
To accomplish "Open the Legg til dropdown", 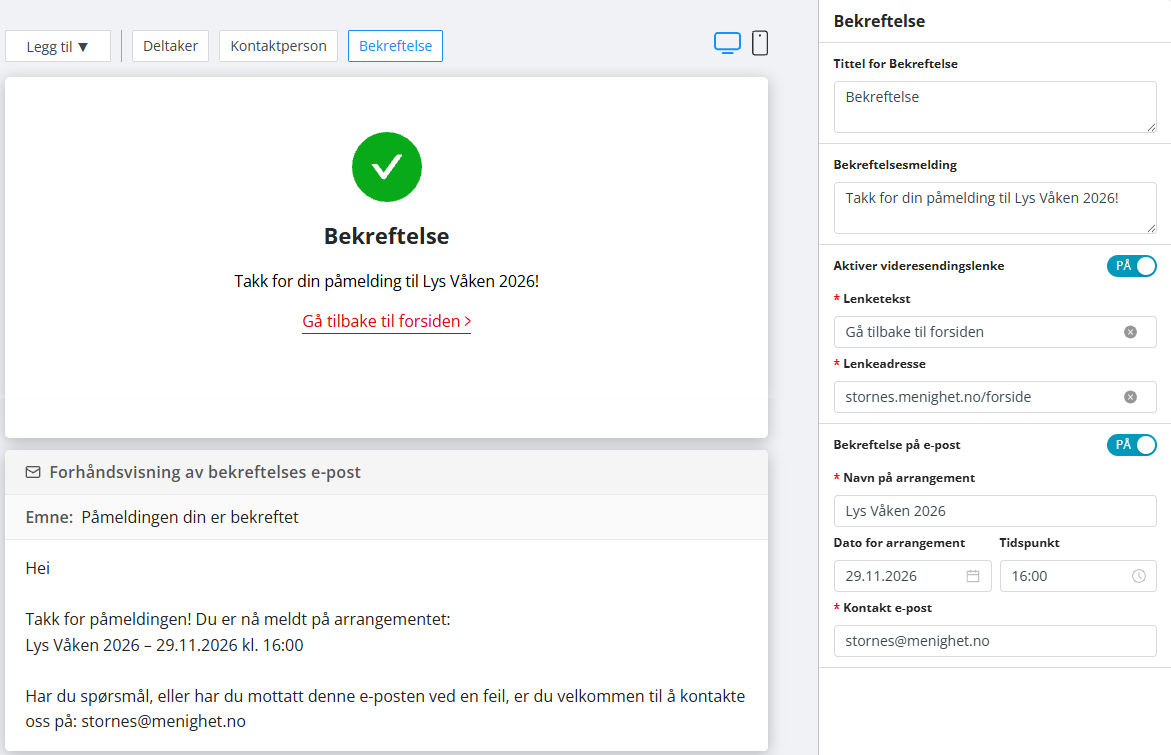I will (x=58, y=46).
